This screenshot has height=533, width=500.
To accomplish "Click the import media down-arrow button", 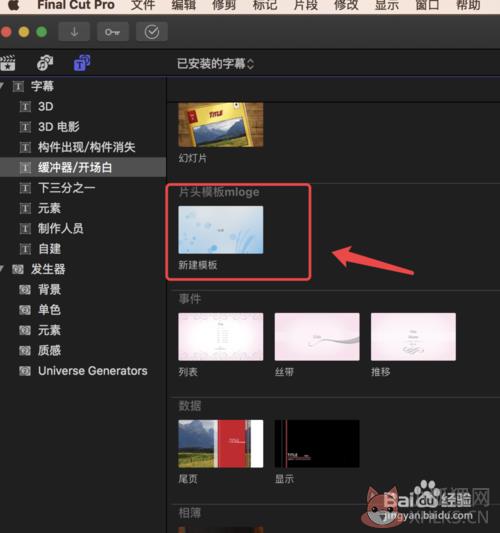I will [74, 32].
